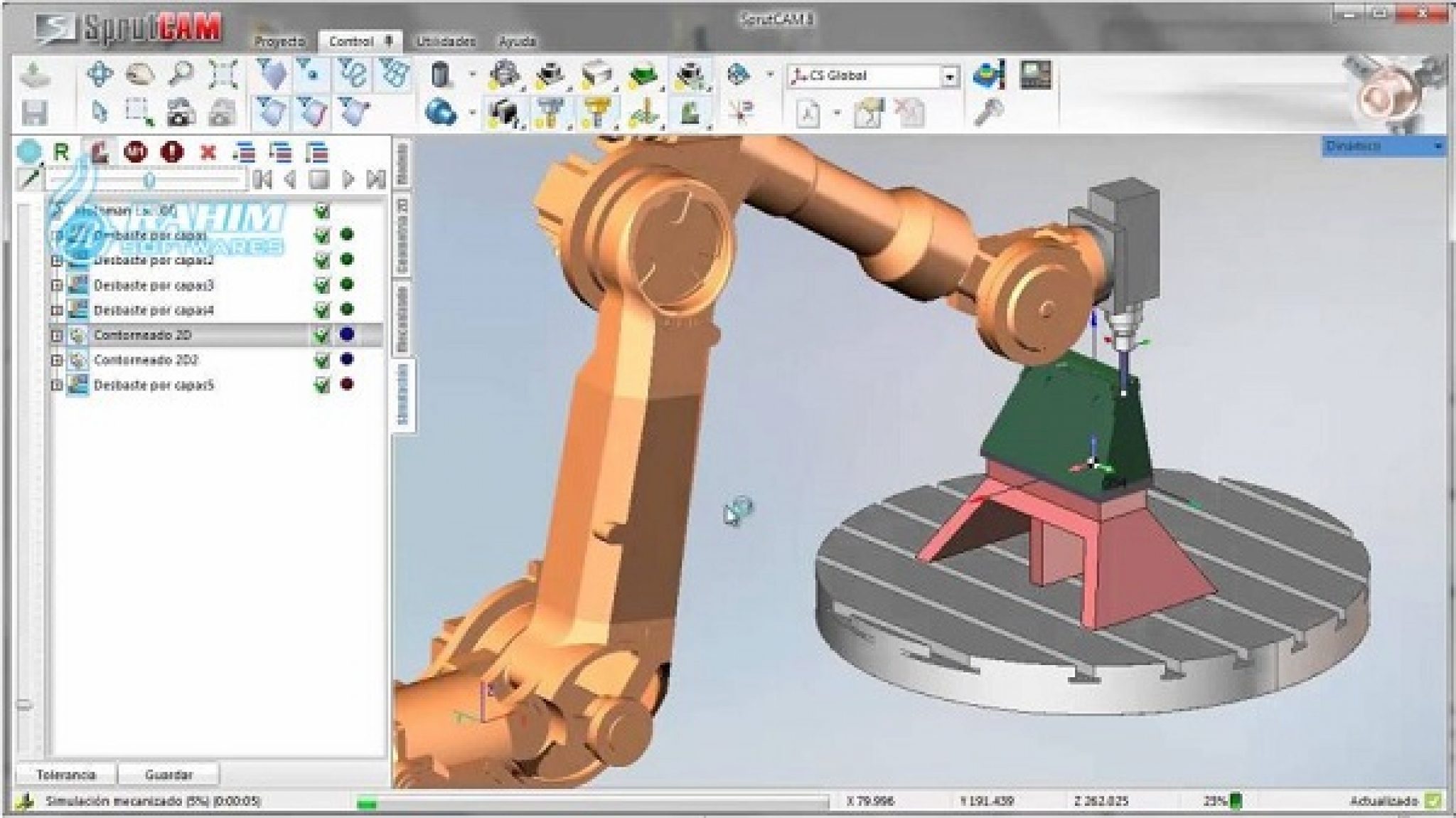The image size is (1456, 818).
Task: Click the camera snapshot icon
Action: [181, 112]
